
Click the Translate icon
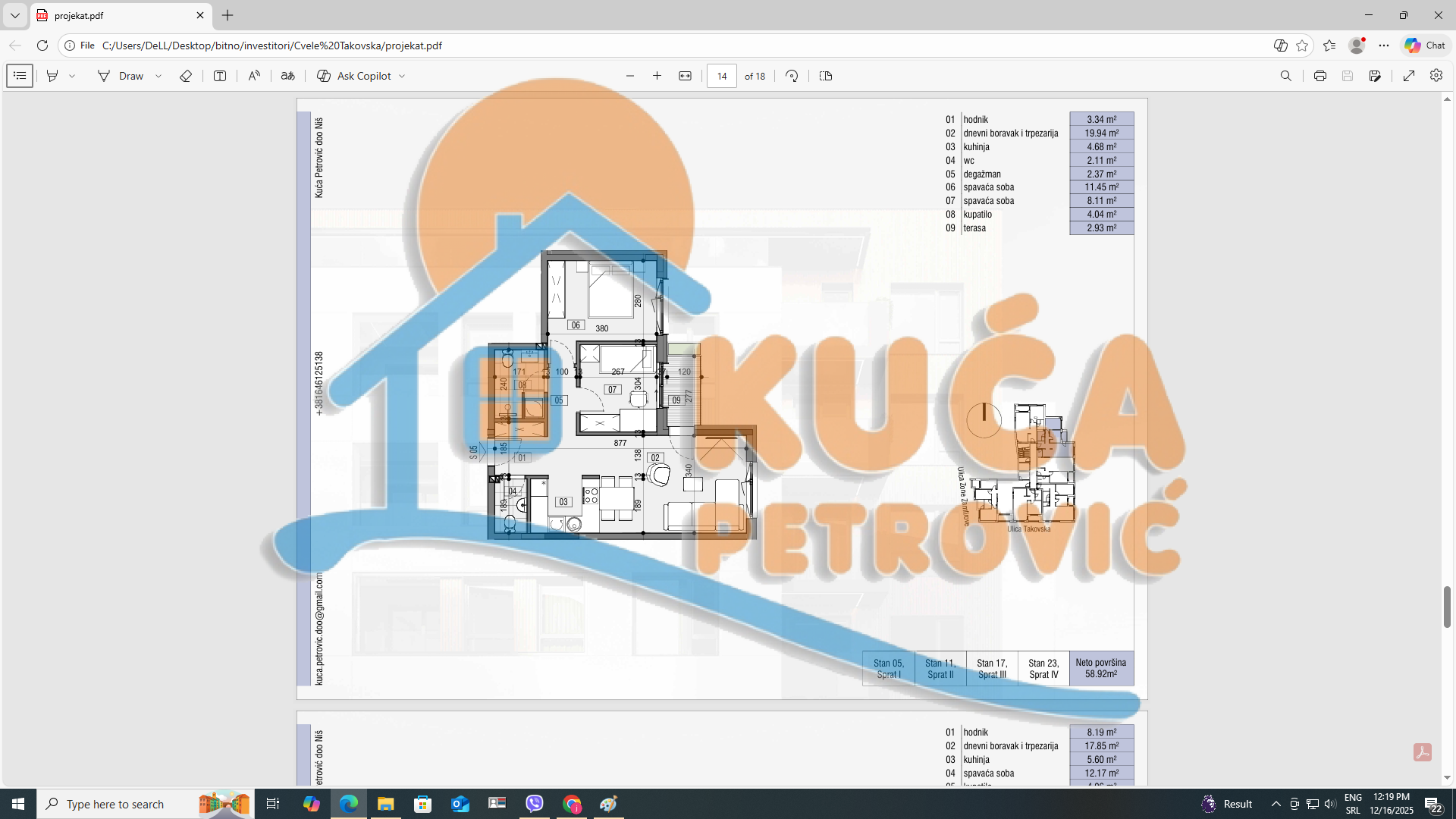coord(288,76)
